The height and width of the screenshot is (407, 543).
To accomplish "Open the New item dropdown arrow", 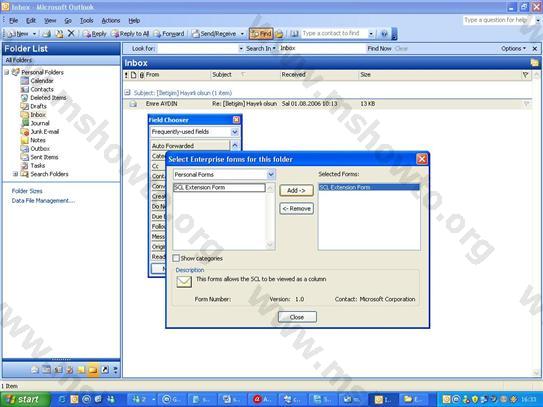I will coord(34,34).
